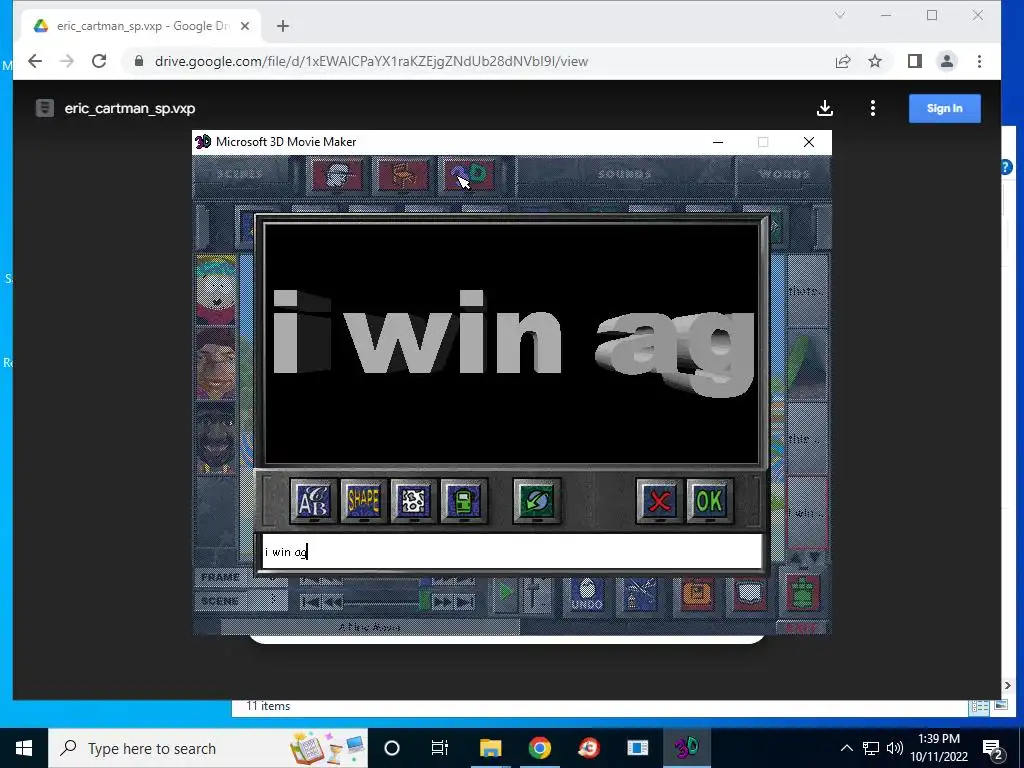Download the eric_cartman_sp.vxp file
This screenshot has height=768, width=1024.
(825, 108)
